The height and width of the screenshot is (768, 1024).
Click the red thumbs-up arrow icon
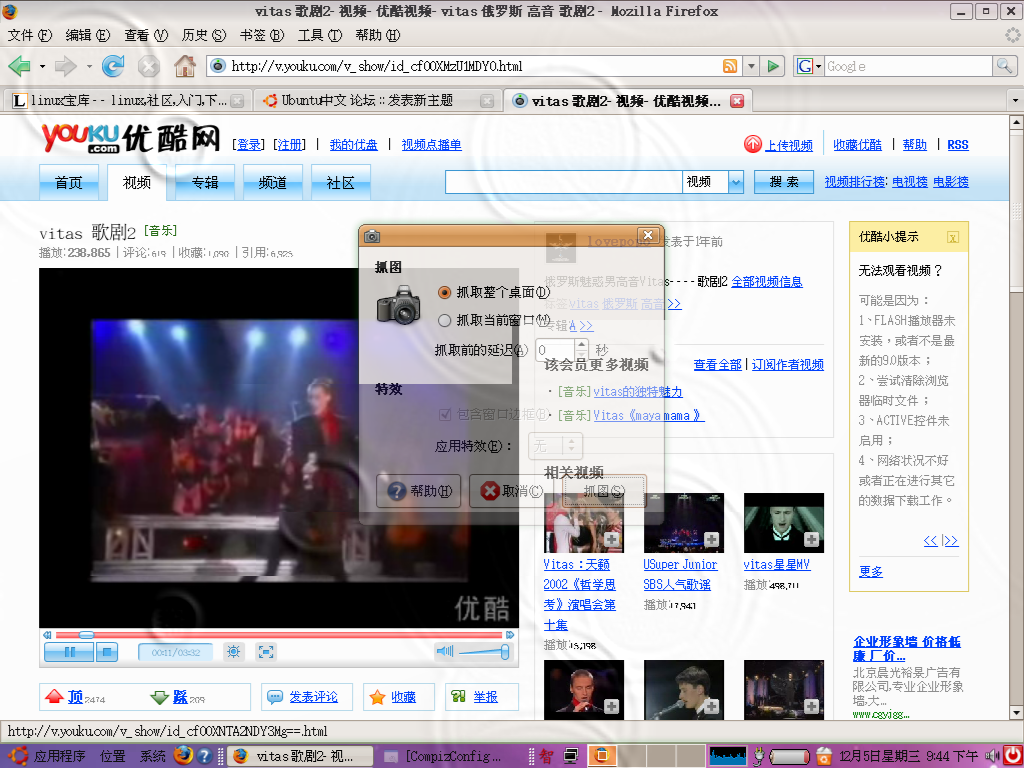[54, 697]
